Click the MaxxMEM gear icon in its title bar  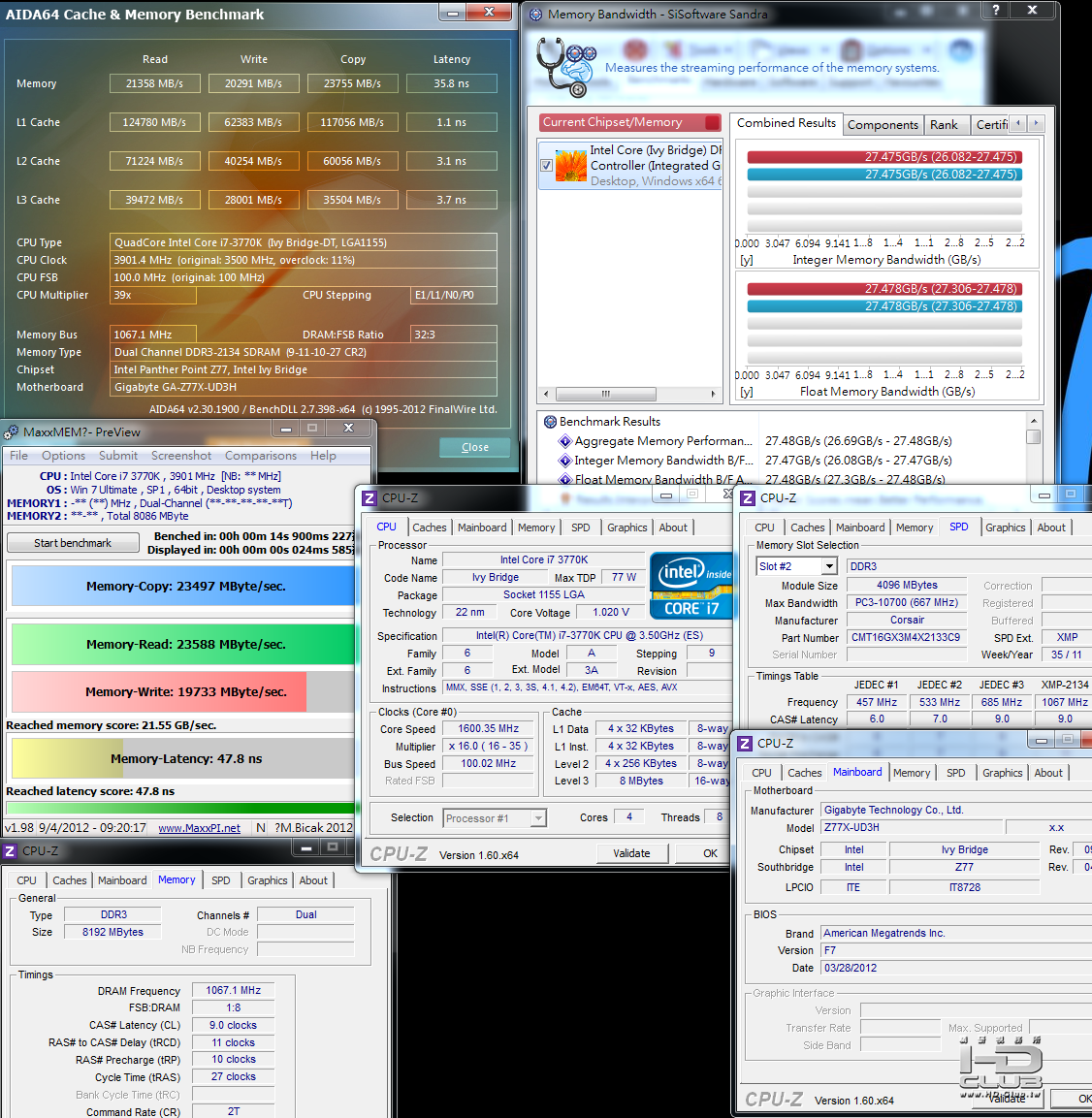12,431
